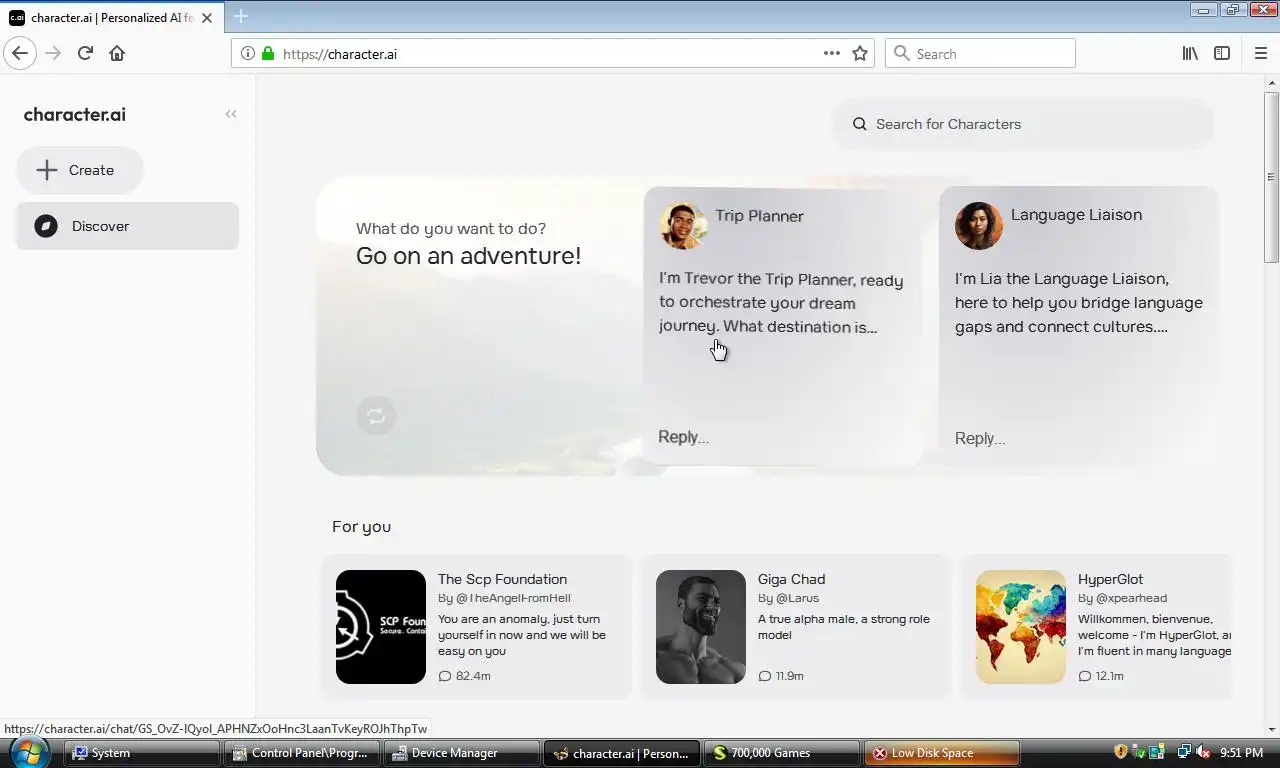The height and width of the screenshot is (768, 1280).
Task: Select the HyperGlot title
Action: [x=1110, y=579]
